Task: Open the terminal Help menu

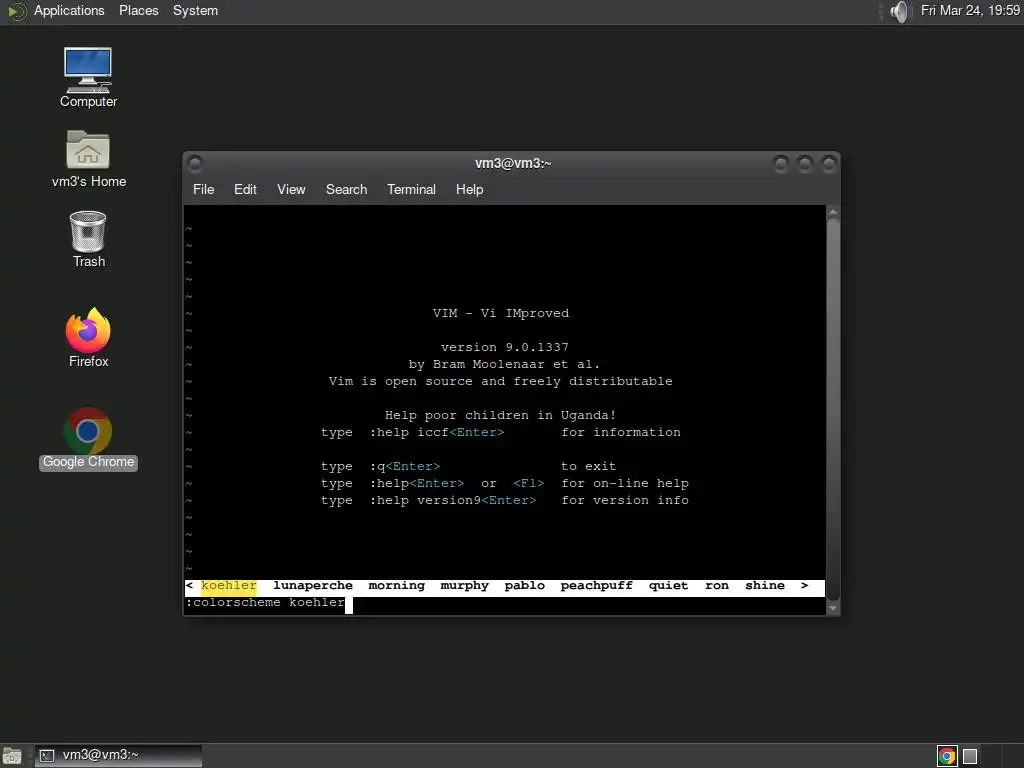Action: (x=469, y=189)
